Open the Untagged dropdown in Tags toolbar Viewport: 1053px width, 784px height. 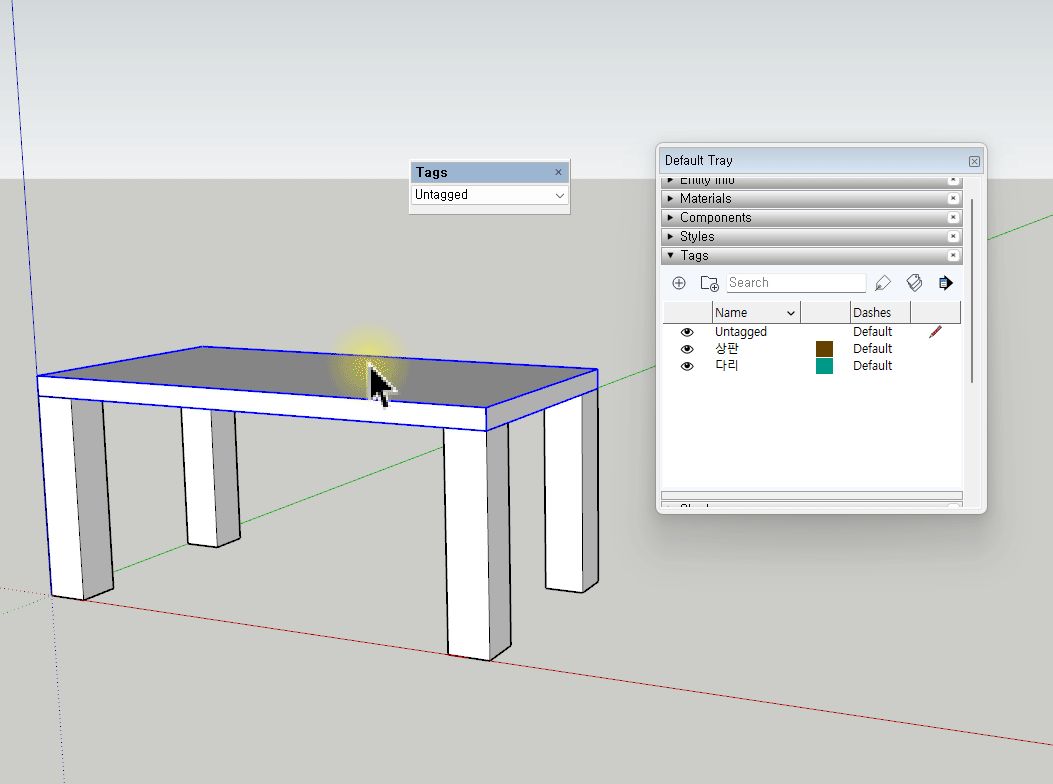point(559,195)
